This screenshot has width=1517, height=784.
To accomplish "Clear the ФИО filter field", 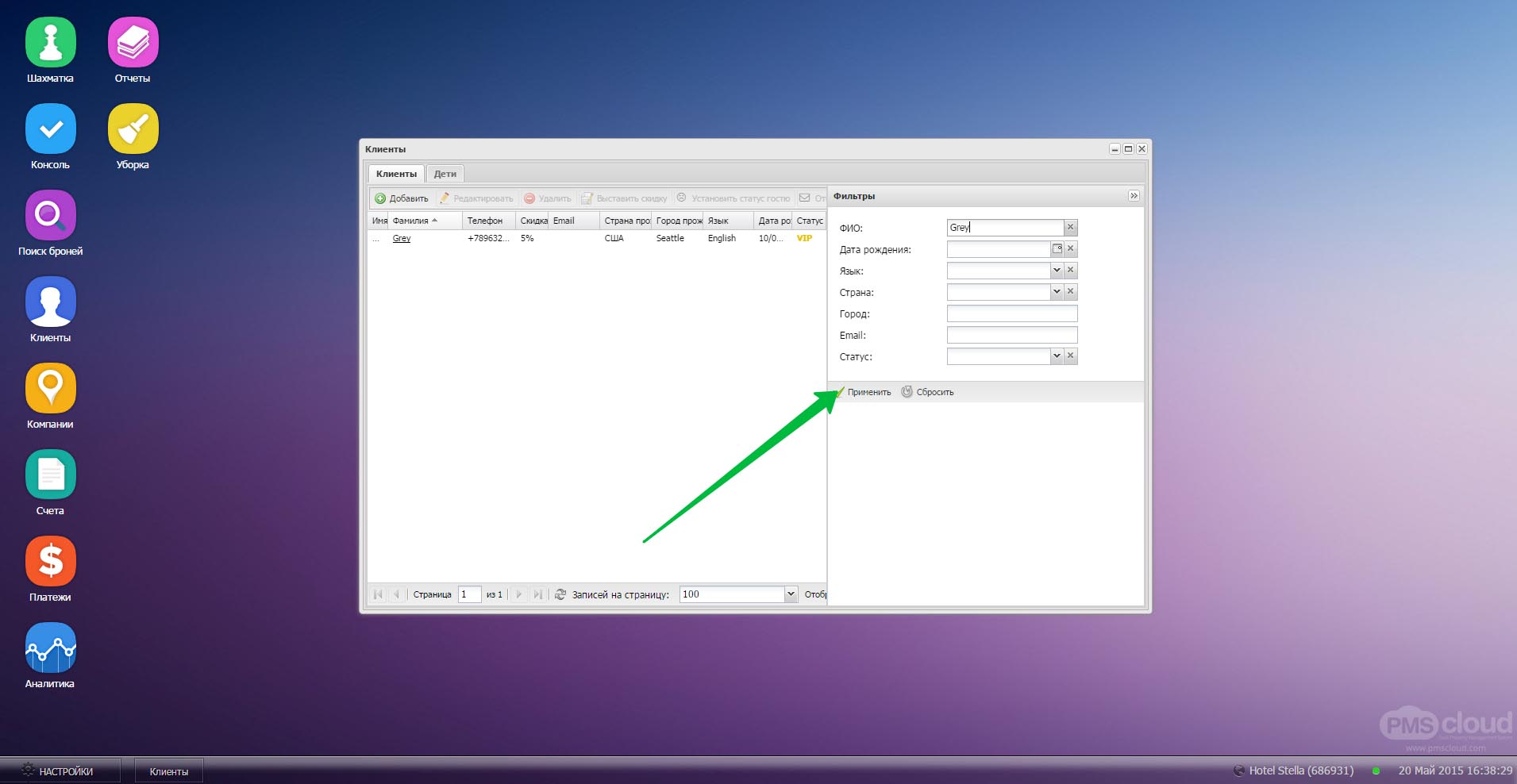I will (1070, 228).
